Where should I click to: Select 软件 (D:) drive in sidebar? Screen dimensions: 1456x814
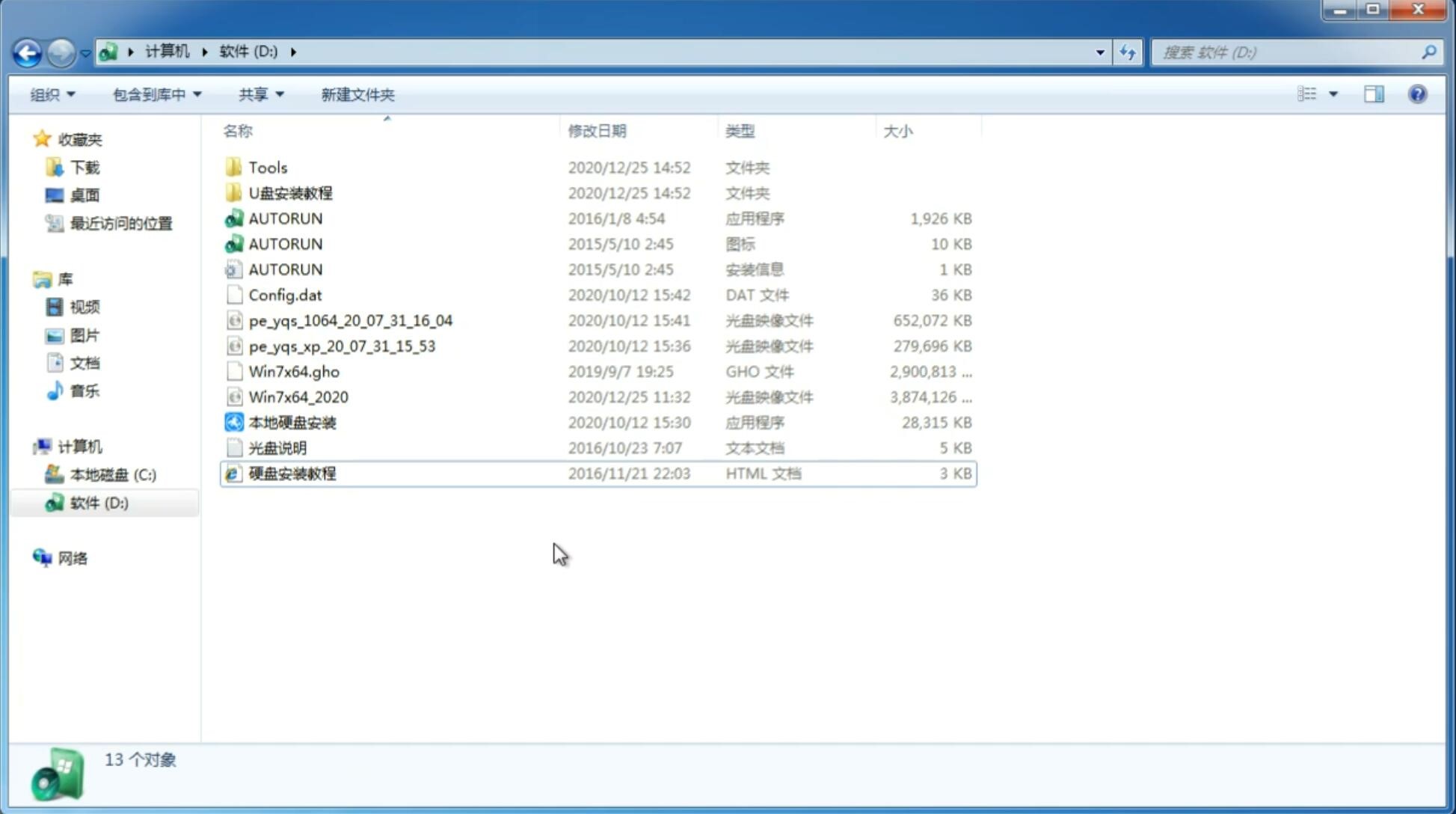[99, 502]
